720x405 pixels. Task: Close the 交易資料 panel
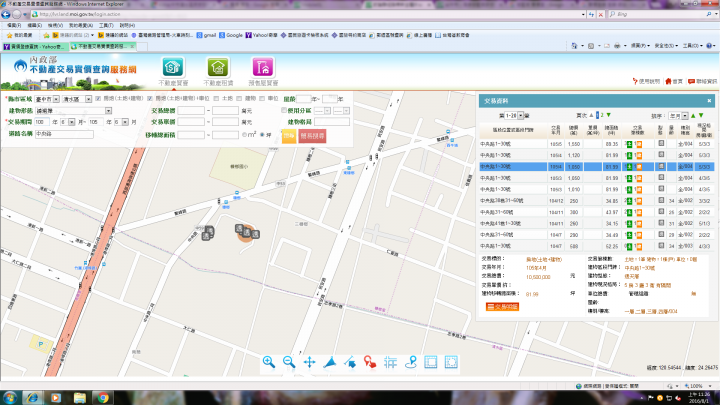[709, 101]
